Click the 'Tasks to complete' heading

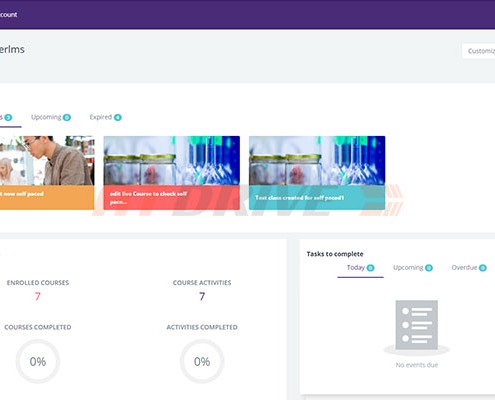[335, 254]
